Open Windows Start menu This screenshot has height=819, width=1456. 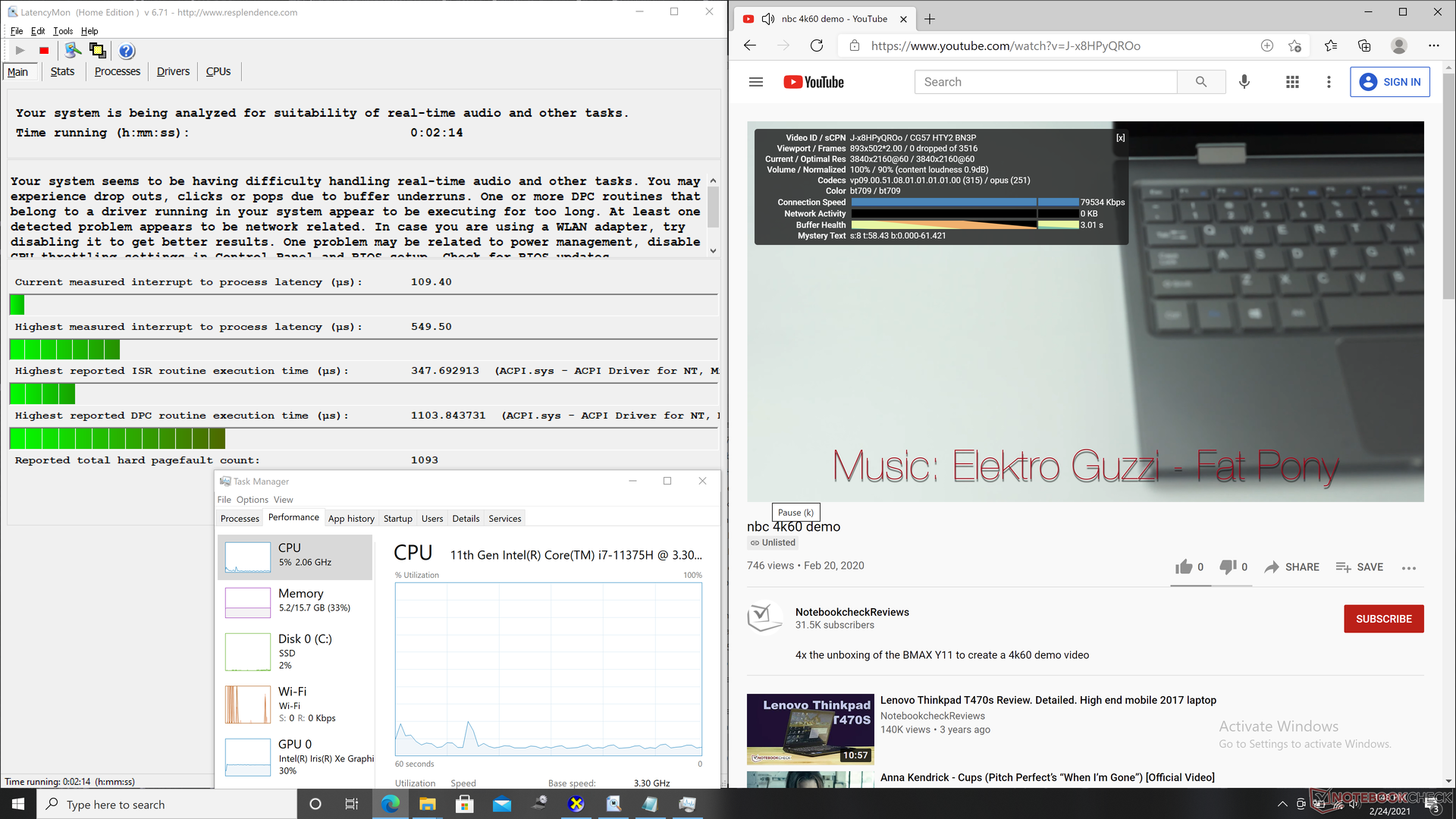coord(18,804)
